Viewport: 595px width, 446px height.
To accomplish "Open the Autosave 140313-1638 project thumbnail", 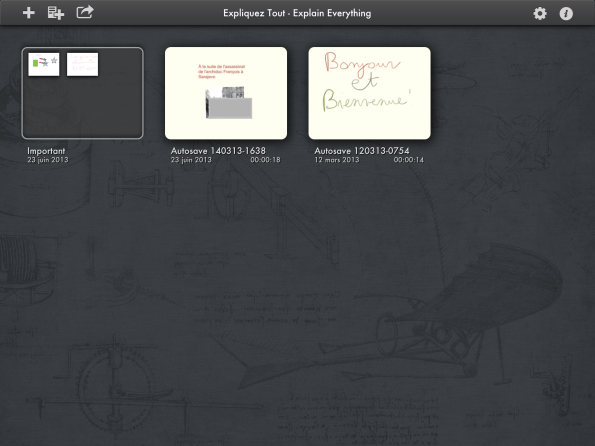I will 226,93.
